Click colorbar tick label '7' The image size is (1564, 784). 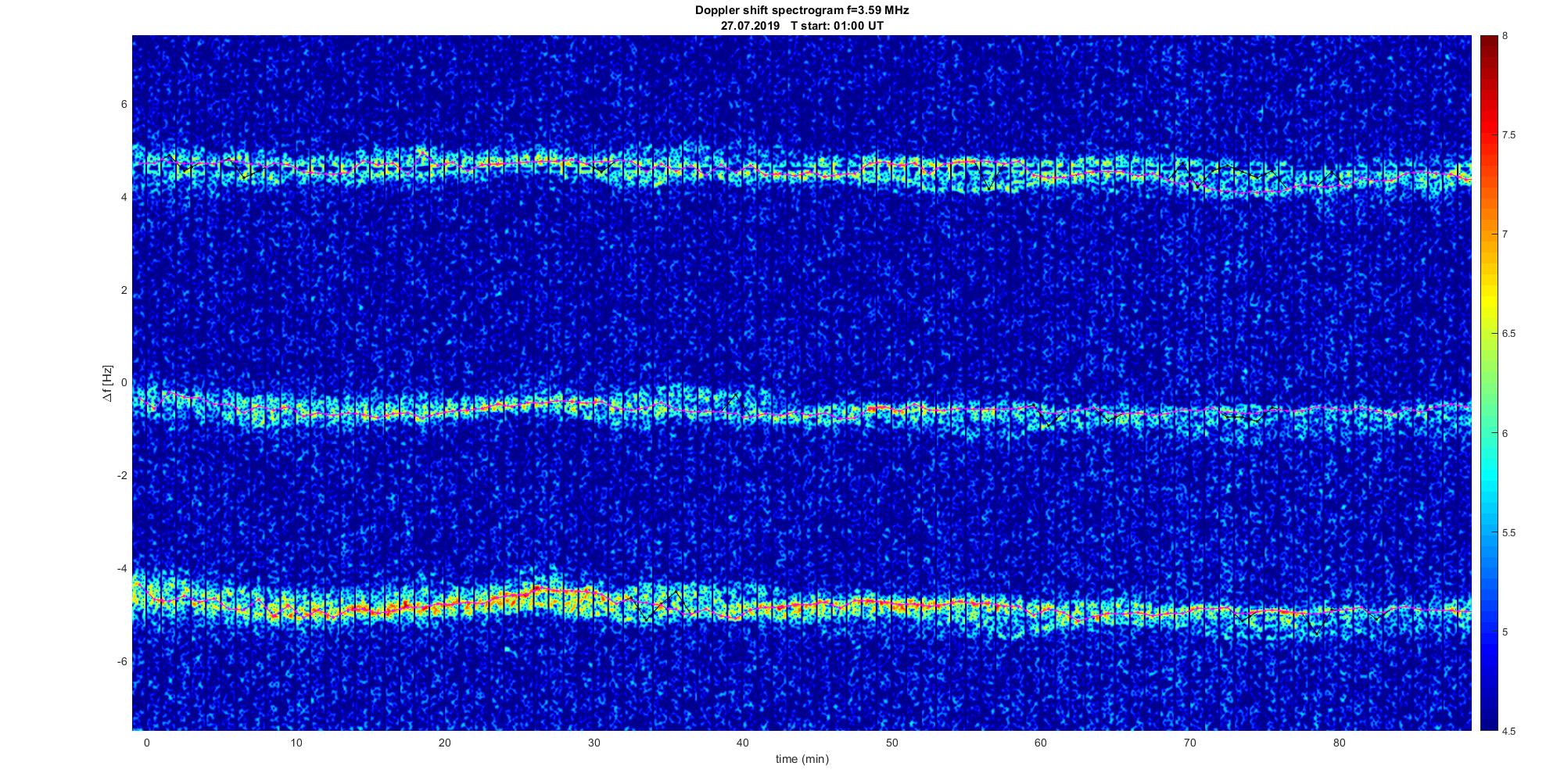(1505, 234)
